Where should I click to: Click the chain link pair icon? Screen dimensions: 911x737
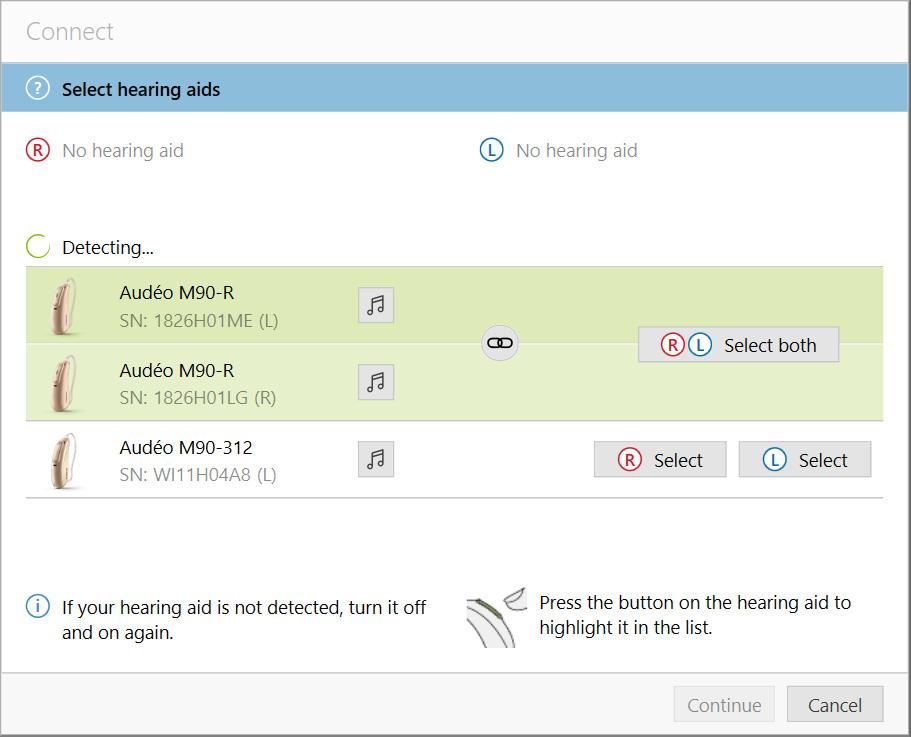[500, 343]
